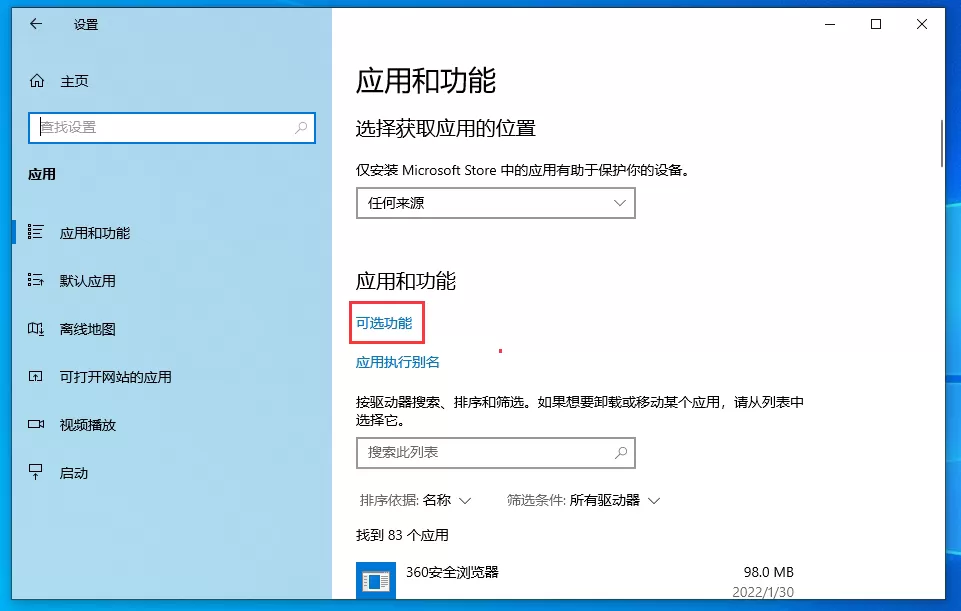Open the 任何来源 app source dropdown
Image resolution: width=961 pixels, height=611 pixels.
[x=495, y=203]
